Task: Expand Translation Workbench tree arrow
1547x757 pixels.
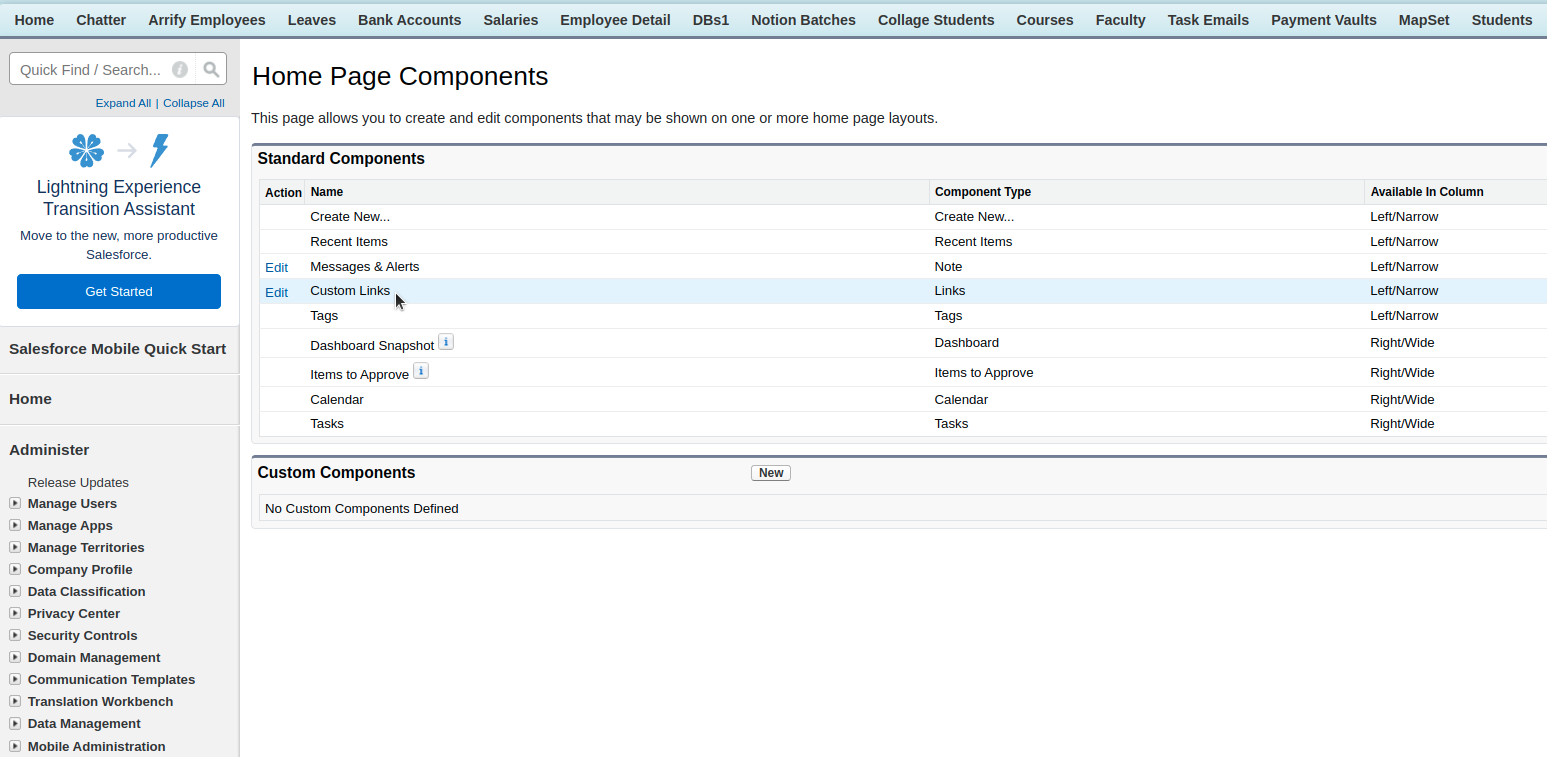Action: click(x=15, y=701)
